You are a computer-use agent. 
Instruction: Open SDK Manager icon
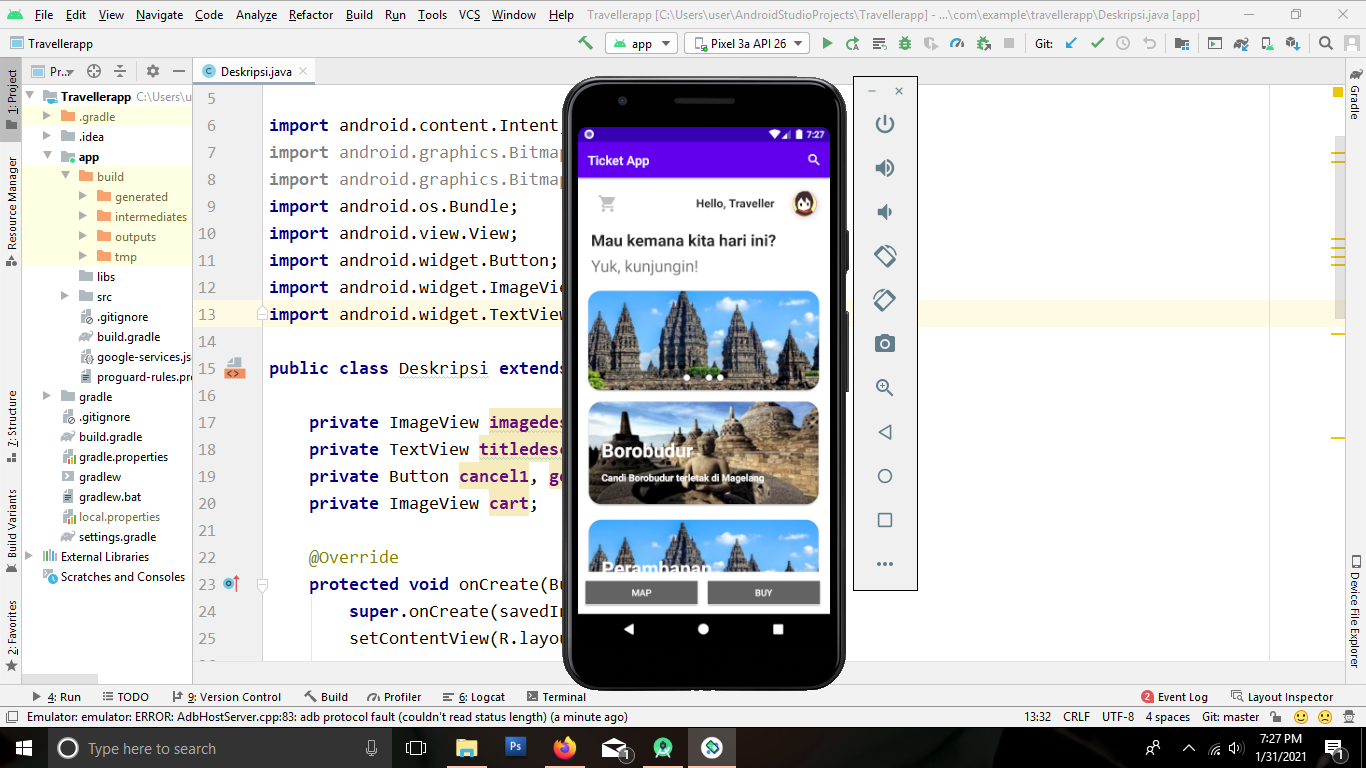[1293, 43]
